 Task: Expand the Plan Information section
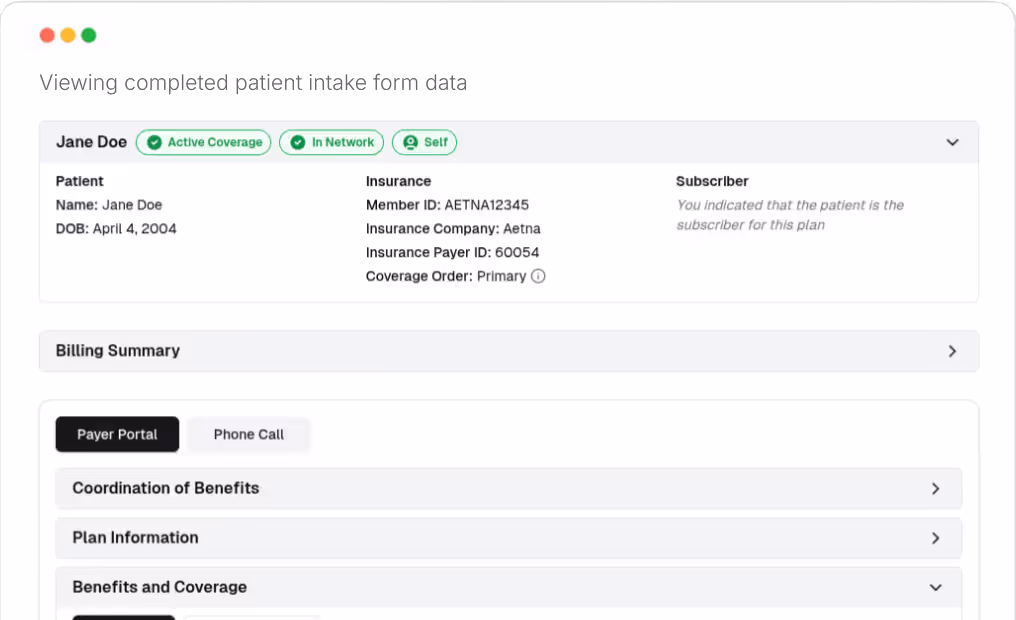[936, 538]
